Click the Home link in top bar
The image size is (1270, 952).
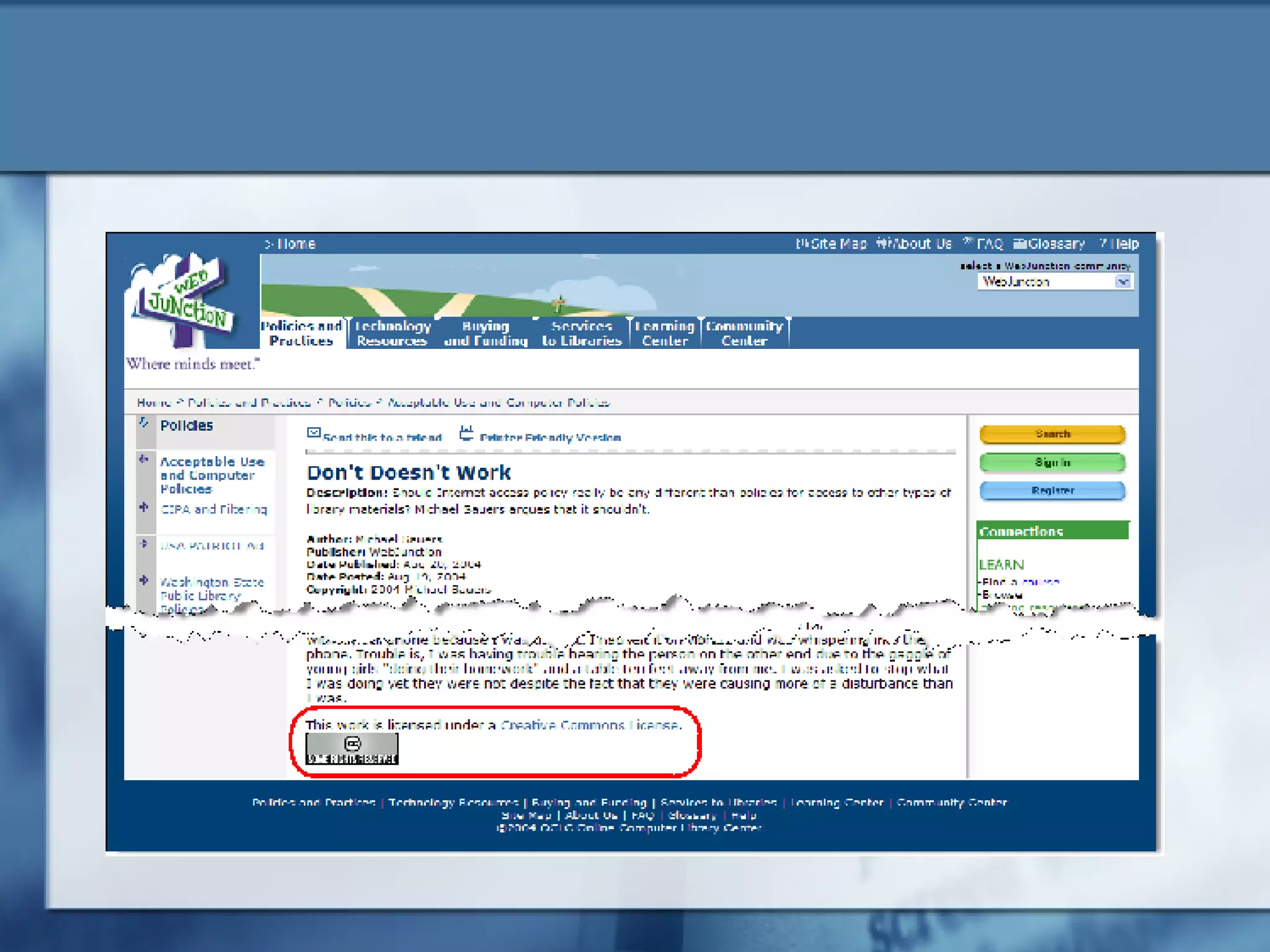tap(295, 244)
